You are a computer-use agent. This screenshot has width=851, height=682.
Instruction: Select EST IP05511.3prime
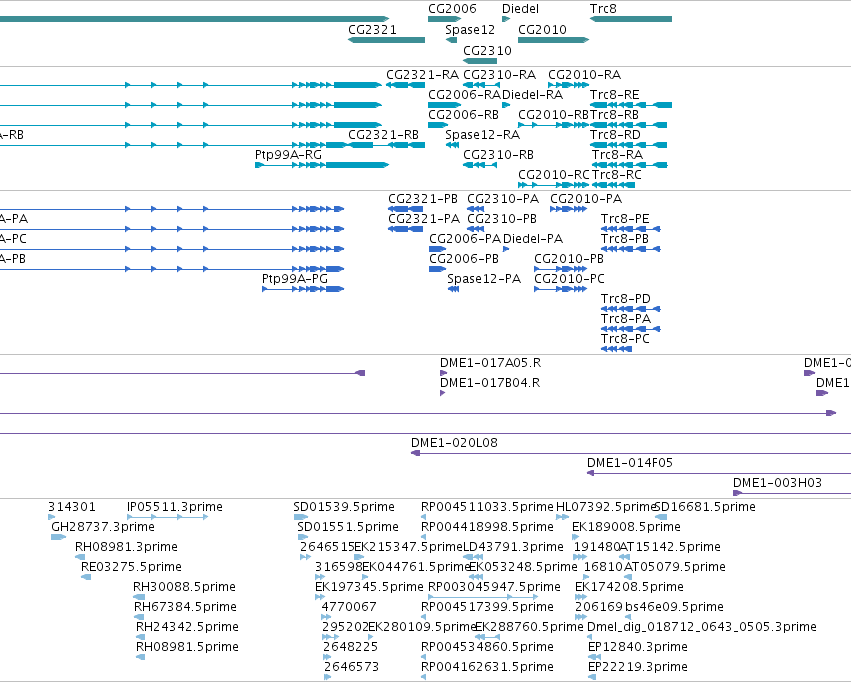pyautogui.click(x=168, y=517)
